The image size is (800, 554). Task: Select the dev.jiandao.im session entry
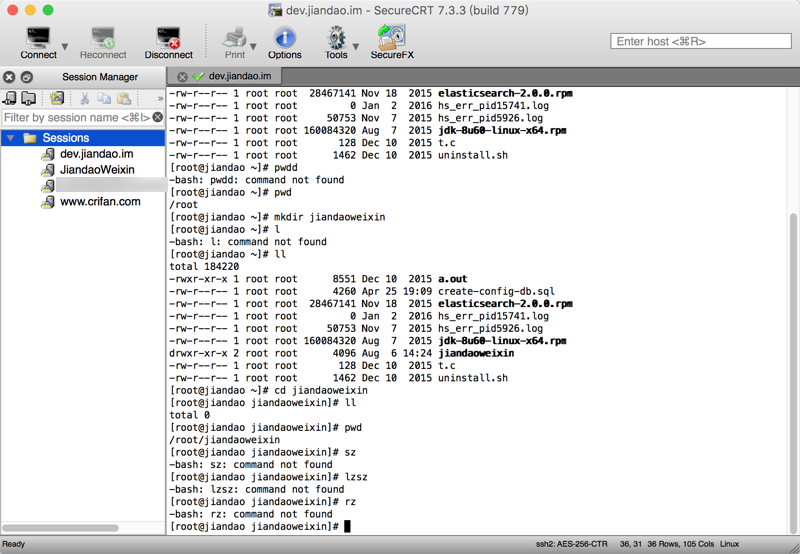tap(96, 154)
